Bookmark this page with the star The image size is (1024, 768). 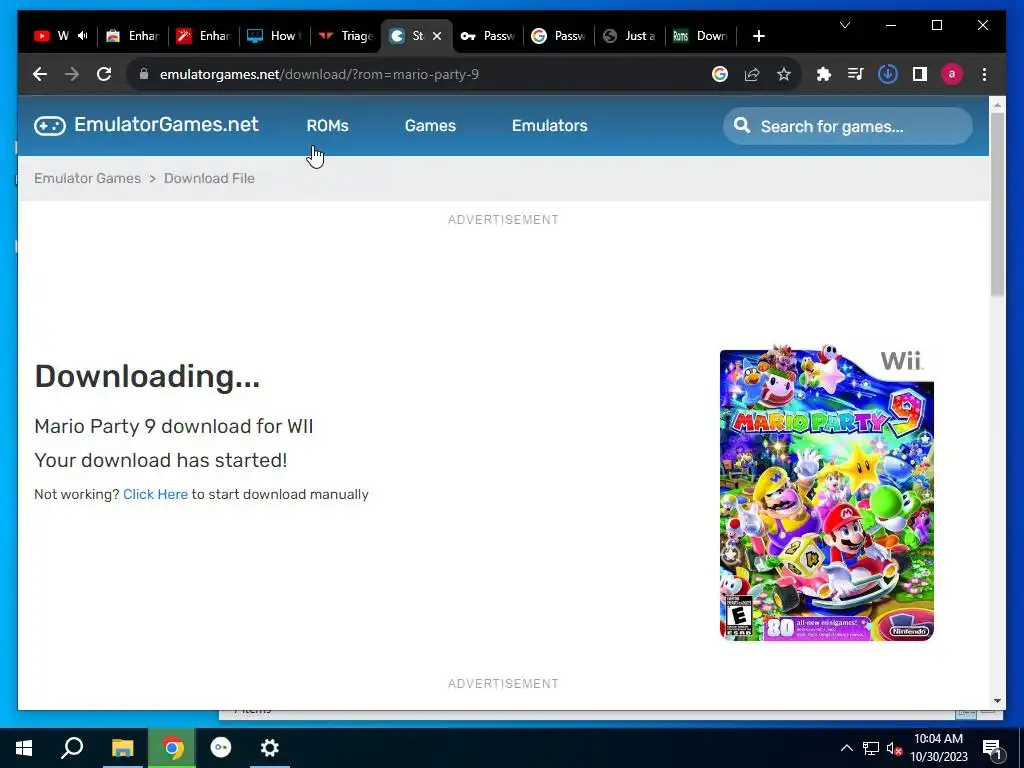(784, 74)
